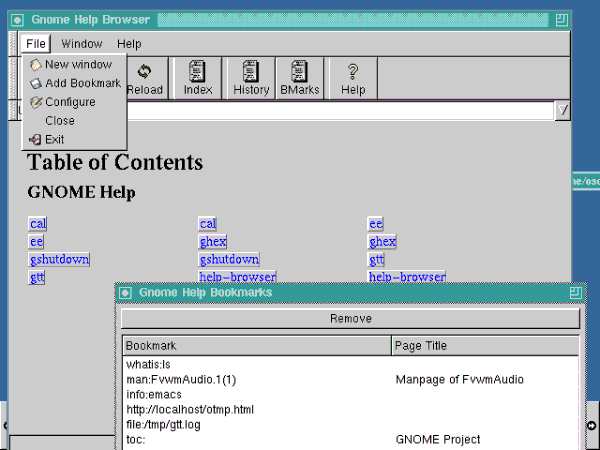Image resolution: width=600 pixels, height=450 pixels.
Task: Choose Close in the File menu
Action: click(x=60, y=121)
